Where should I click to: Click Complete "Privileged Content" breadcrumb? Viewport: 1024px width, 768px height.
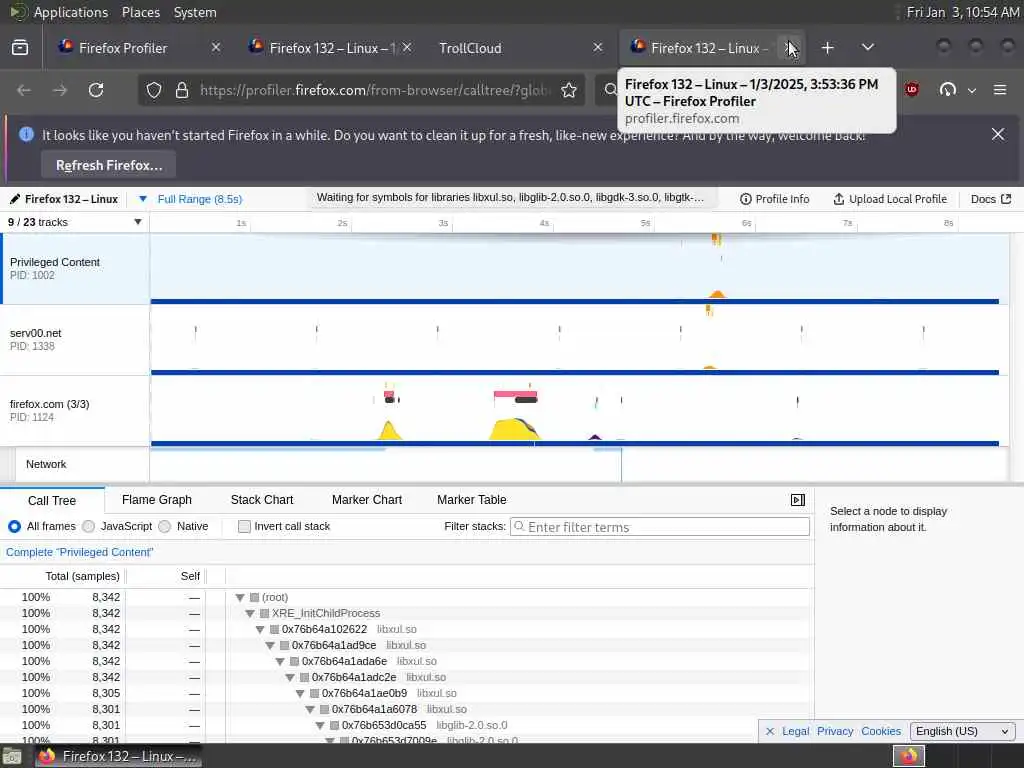pos(80,552)
